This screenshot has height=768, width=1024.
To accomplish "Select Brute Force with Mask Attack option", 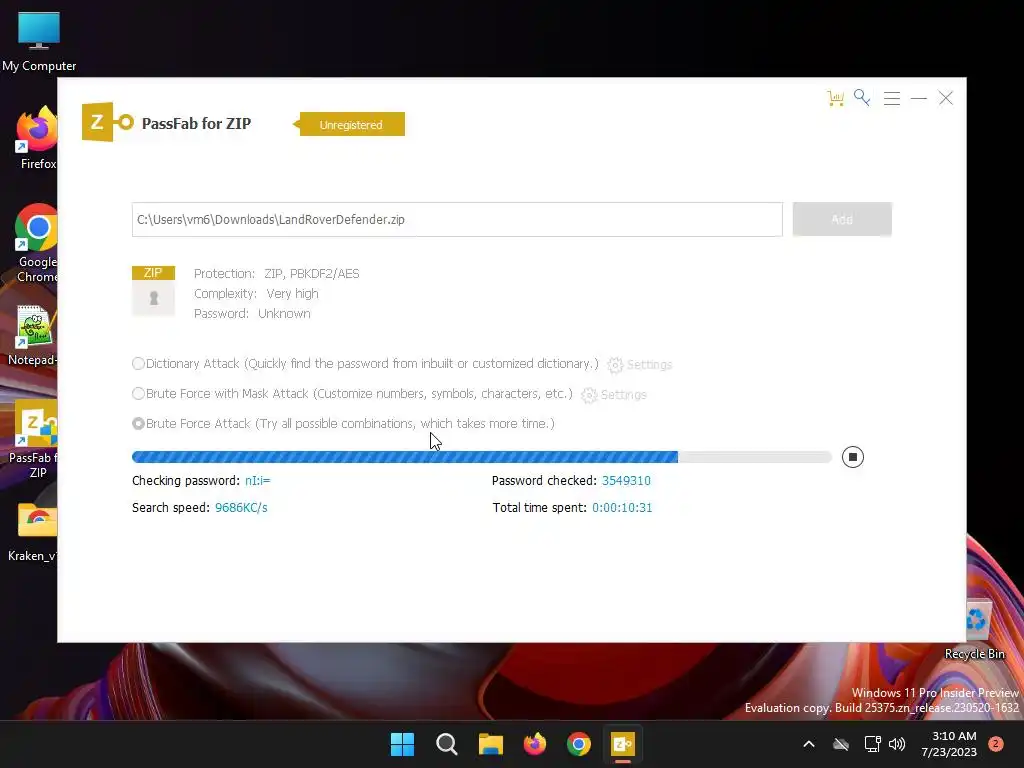I will pos(138,394).
